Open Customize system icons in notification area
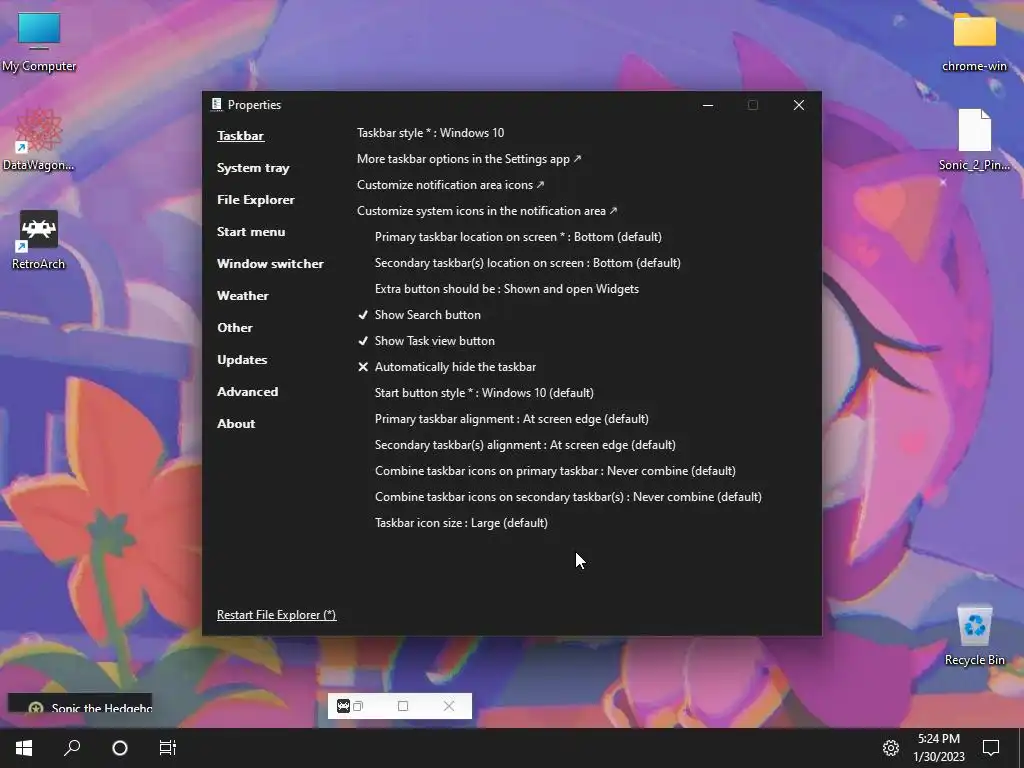 click(x=487, y=211)
